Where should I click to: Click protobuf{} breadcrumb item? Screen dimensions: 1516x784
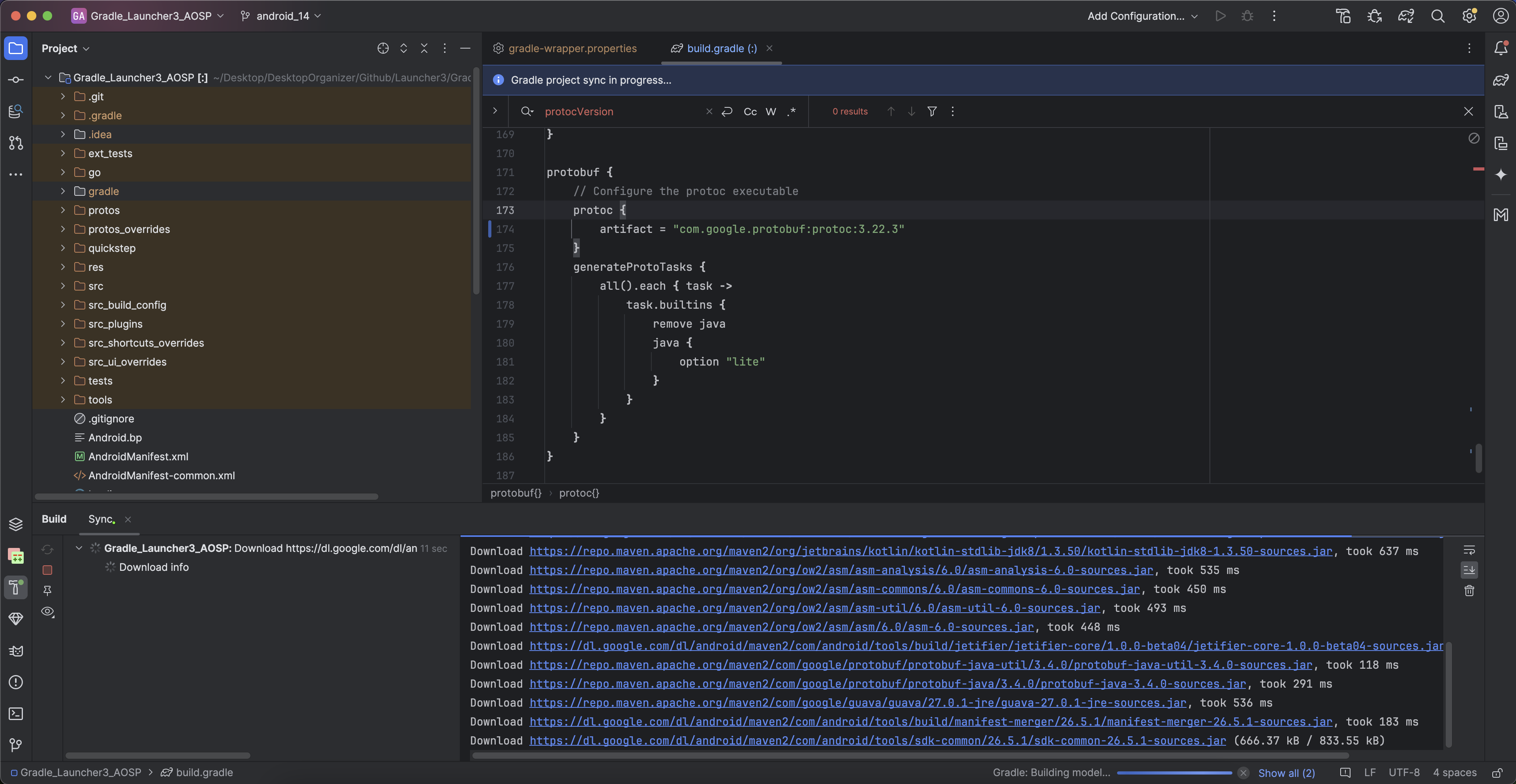(515, 493)
